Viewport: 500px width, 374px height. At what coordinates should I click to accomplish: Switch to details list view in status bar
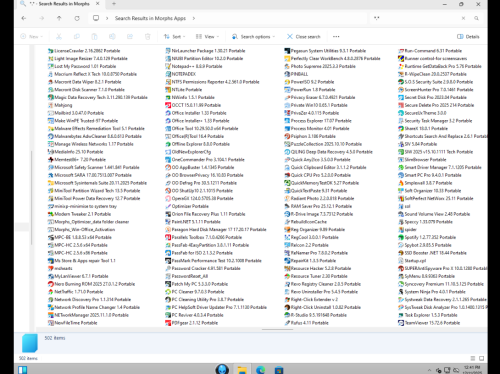[473, 358]
